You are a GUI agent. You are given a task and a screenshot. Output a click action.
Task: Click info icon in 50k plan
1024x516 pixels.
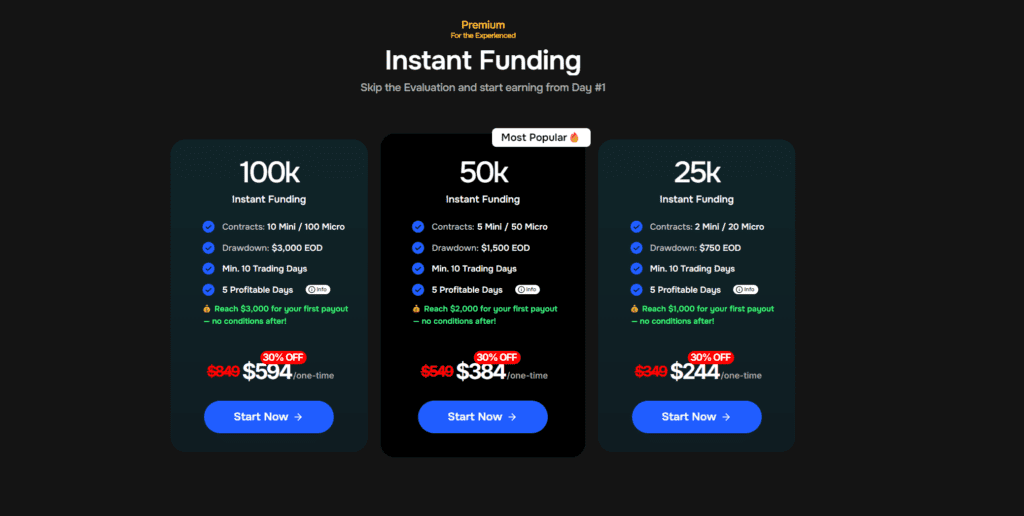pyautogui.click(x=526, y=289)
